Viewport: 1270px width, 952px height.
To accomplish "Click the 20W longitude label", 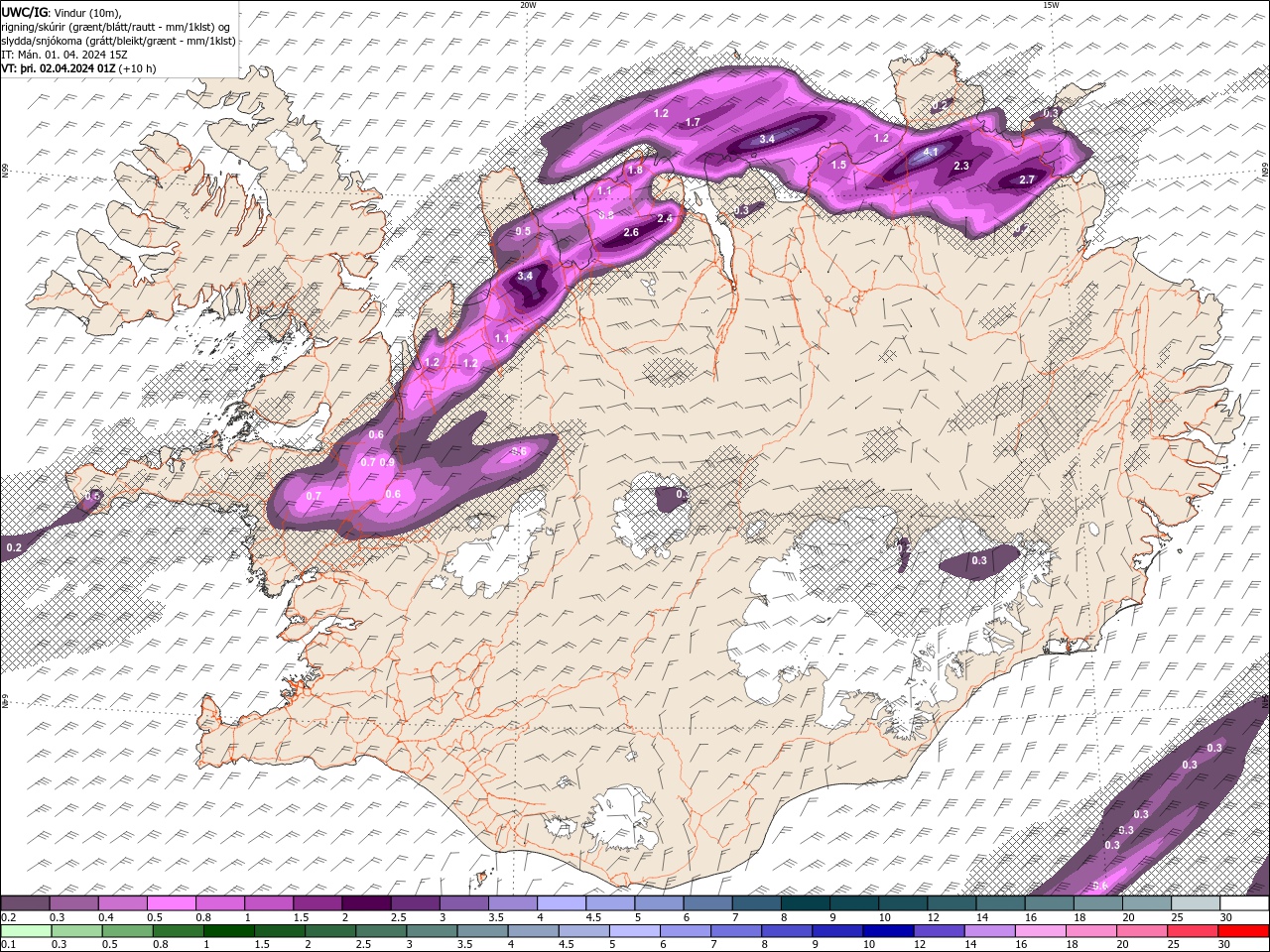I will 528,5.
